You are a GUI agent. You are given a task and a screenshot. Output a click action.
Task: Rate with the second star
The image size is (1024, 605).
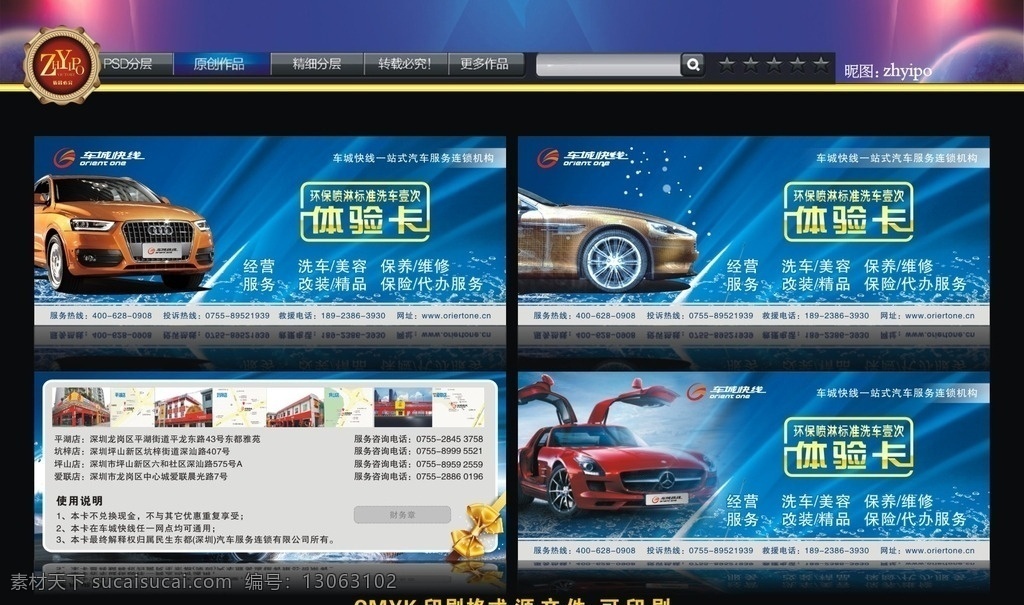(750, 64)
